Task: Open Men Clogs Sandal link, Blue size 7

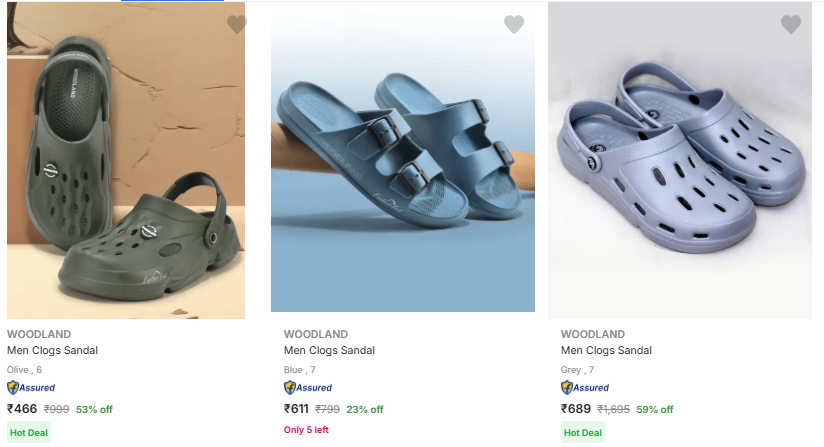Action: [329, 350]
